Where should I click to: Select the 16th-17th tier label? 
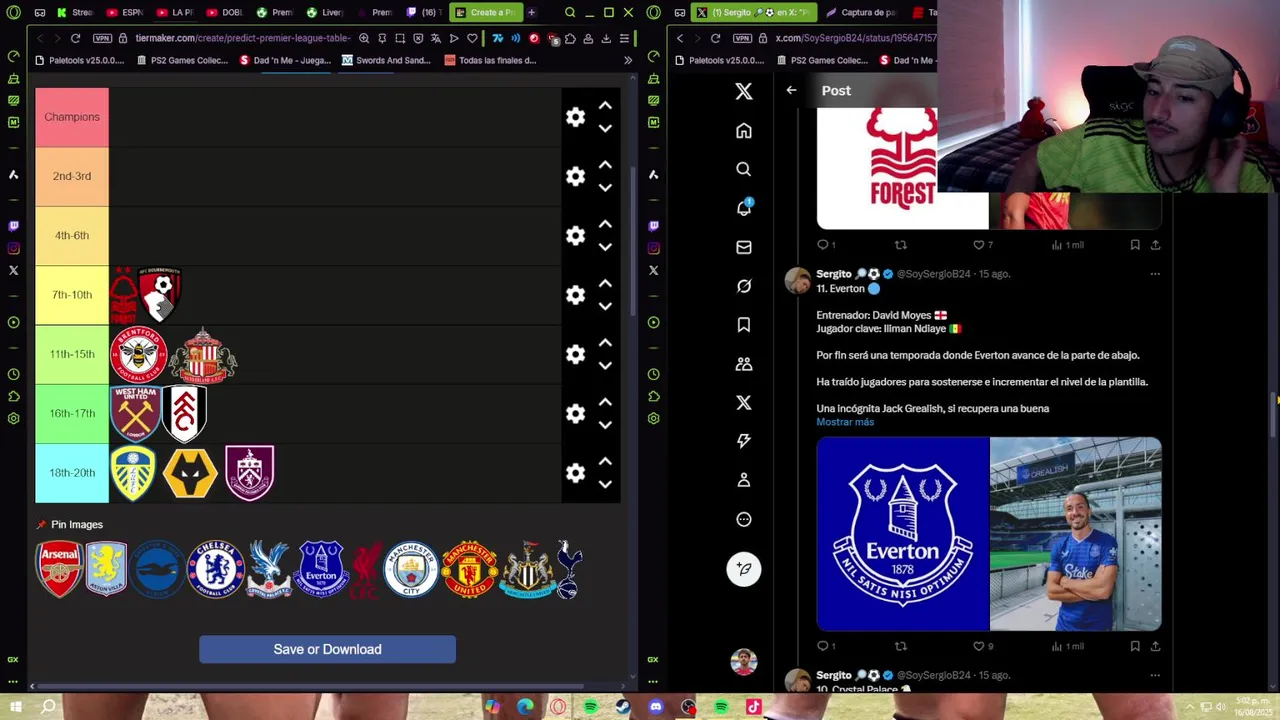[72, 413]
